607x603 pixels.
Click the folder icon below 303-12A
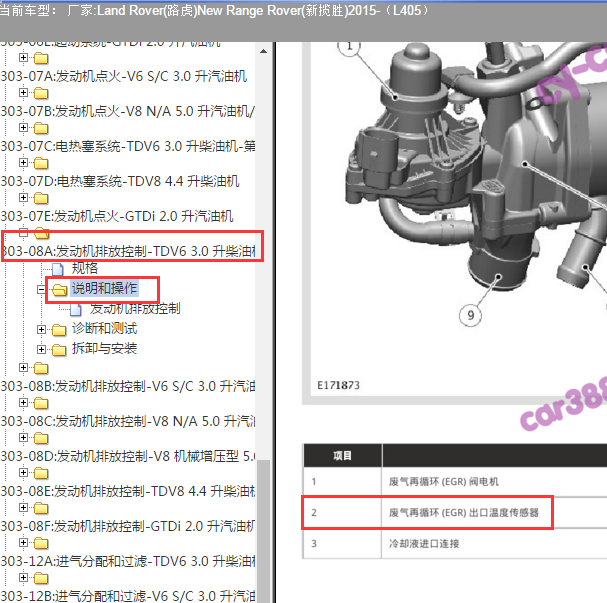pos(41,578)
